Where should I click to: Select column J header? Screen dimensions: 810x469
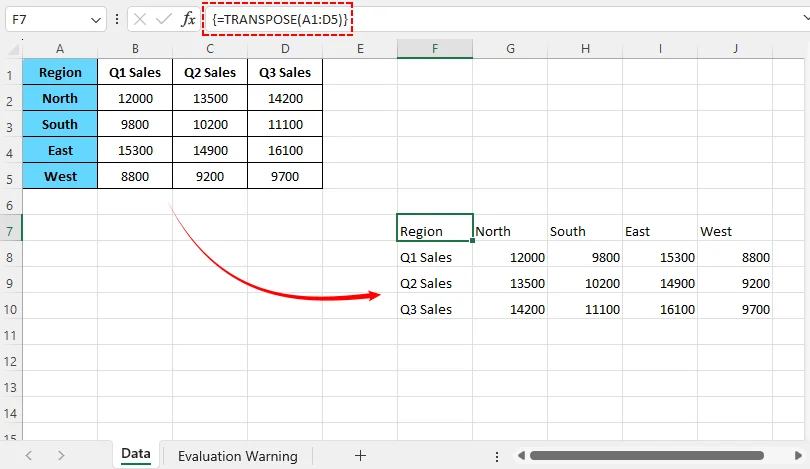[735, 49]
